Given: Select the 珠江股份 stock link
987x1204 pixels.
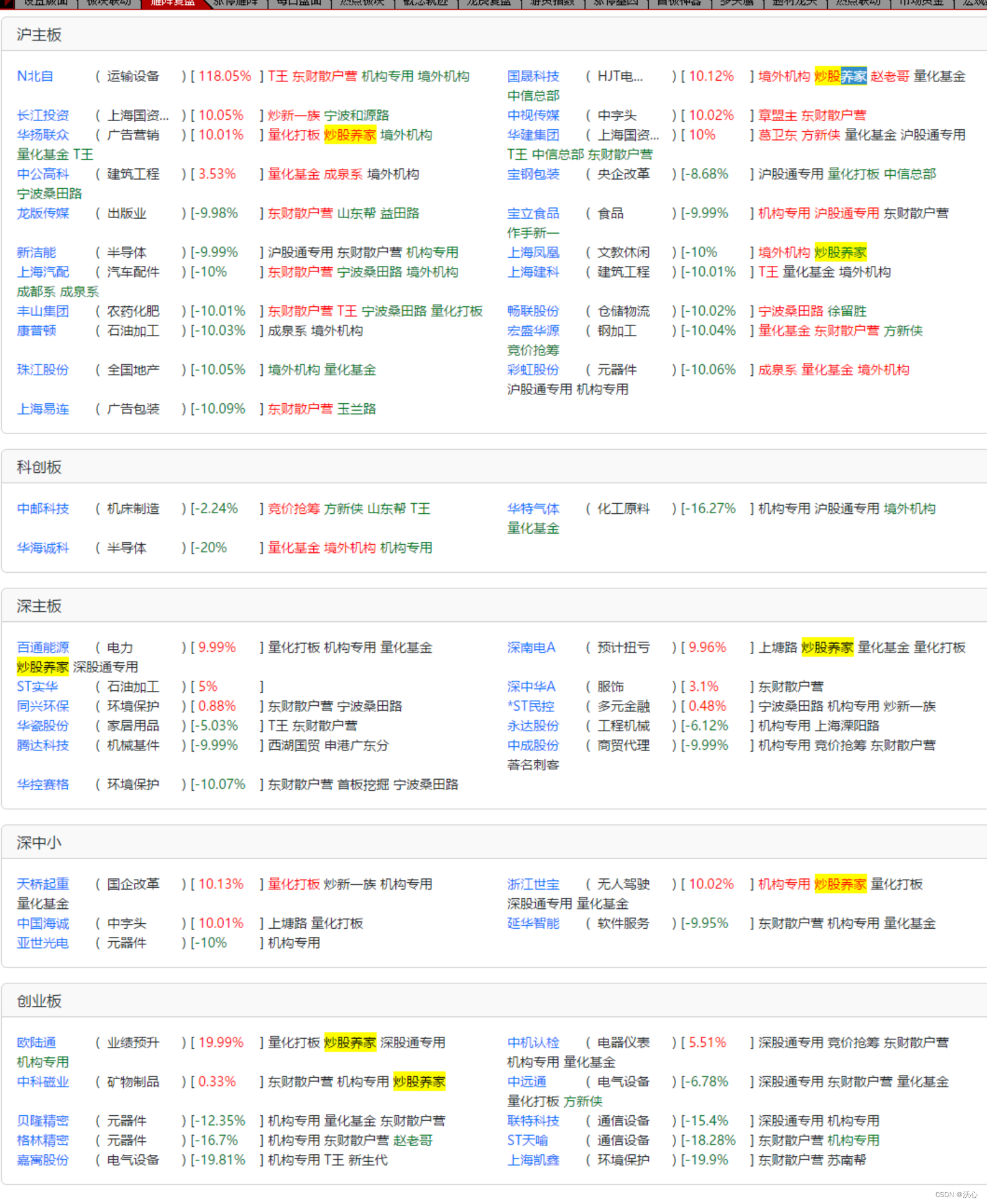Looking at the screenshot, I should click(x=43, y=370).
